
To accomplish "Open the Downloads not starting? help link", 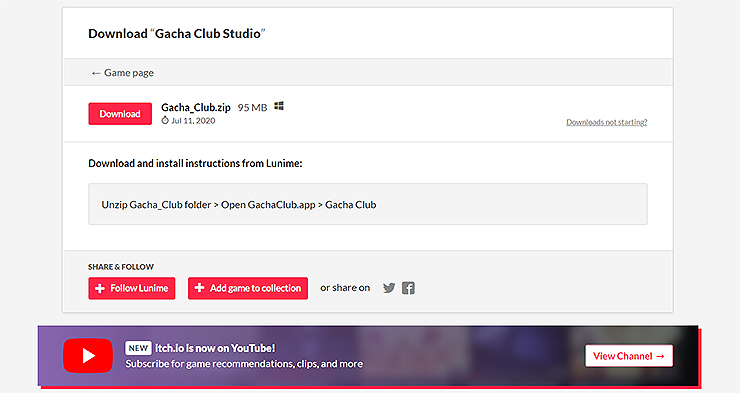I will 606,122.
